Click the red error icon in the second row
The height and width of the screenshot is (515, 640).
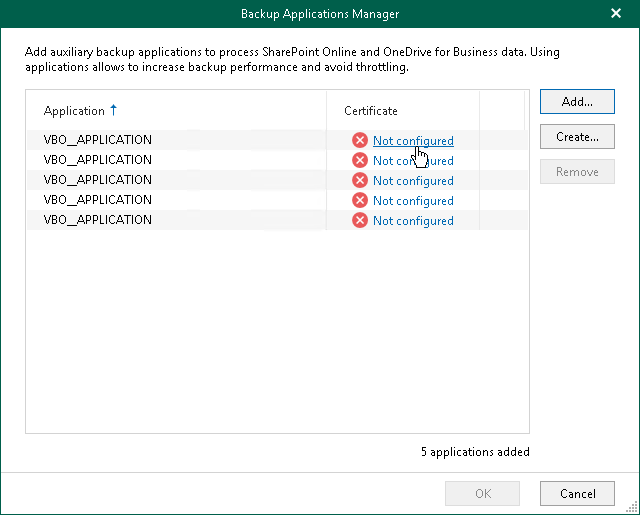coord(360,160)
